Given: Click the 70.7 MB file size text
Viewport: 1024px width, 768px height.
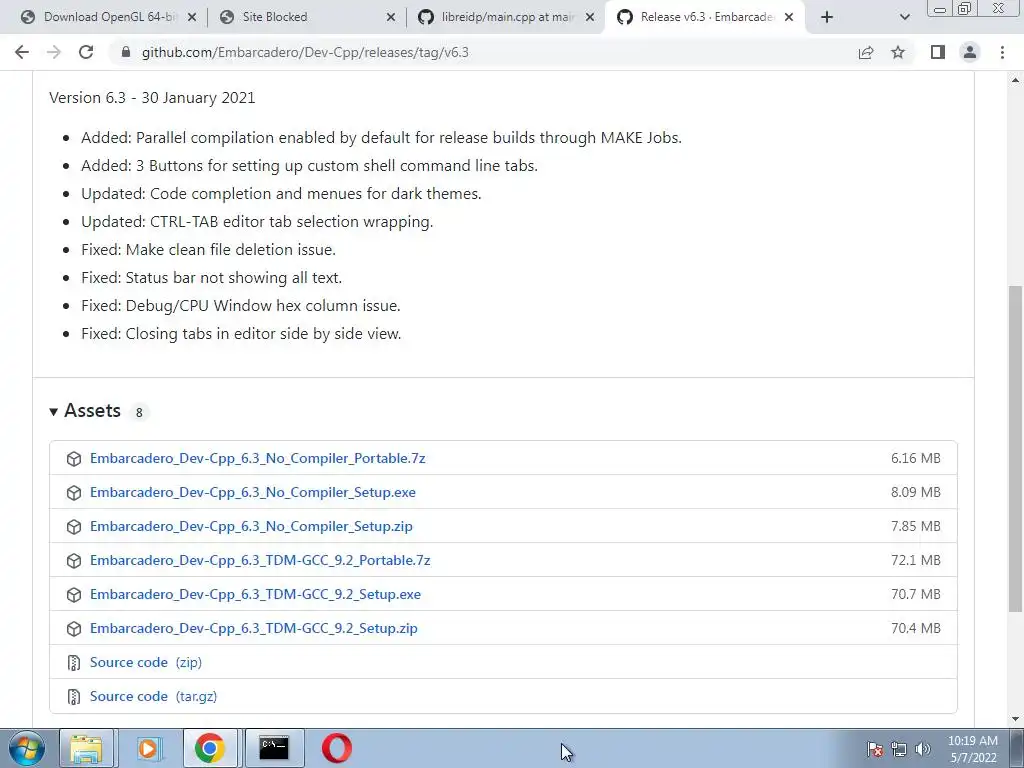Looking at the screenshot, I should coord(916,594).
